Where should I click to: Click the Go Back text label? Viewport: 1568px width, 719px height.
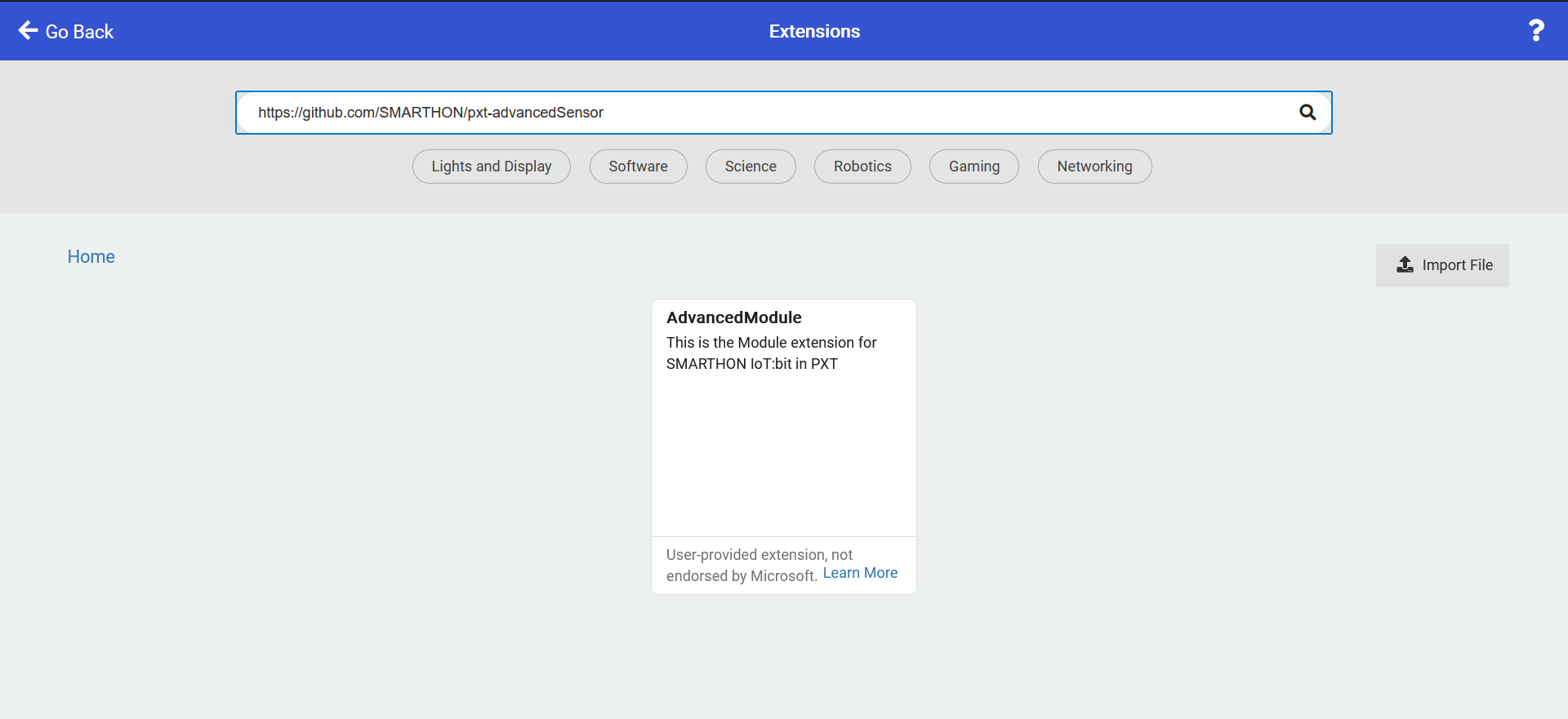pyautogui.click(x=79, y=32)
